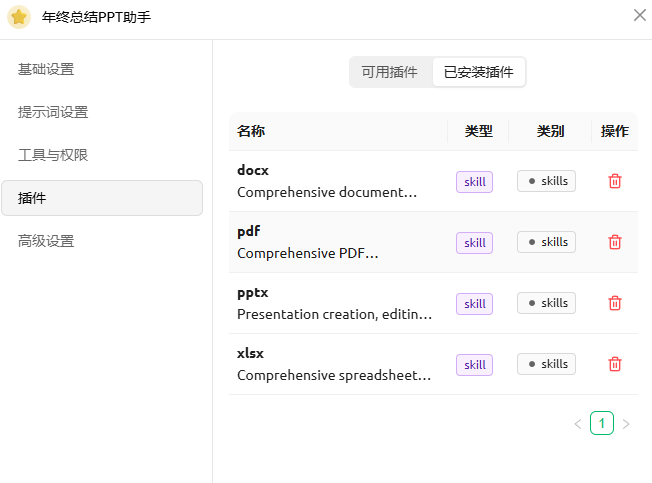The width and height of the screenshot is (652, 483).
Task: Go to previous page arrow in pagination
Action: (x=577, y=424)
